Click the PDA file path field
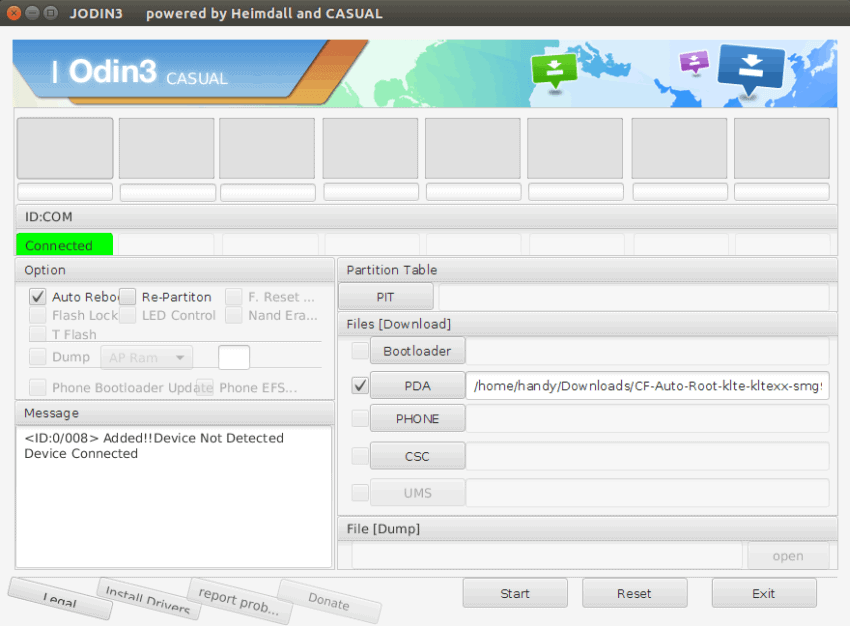Viewport: 850px width, 627px height. pyautogui.click(x=647, y=386)
